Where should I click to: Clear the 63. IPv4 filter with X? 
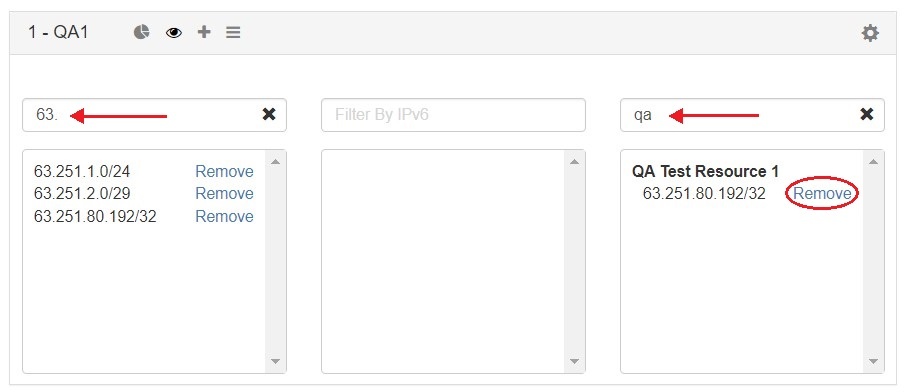[269, 114]
